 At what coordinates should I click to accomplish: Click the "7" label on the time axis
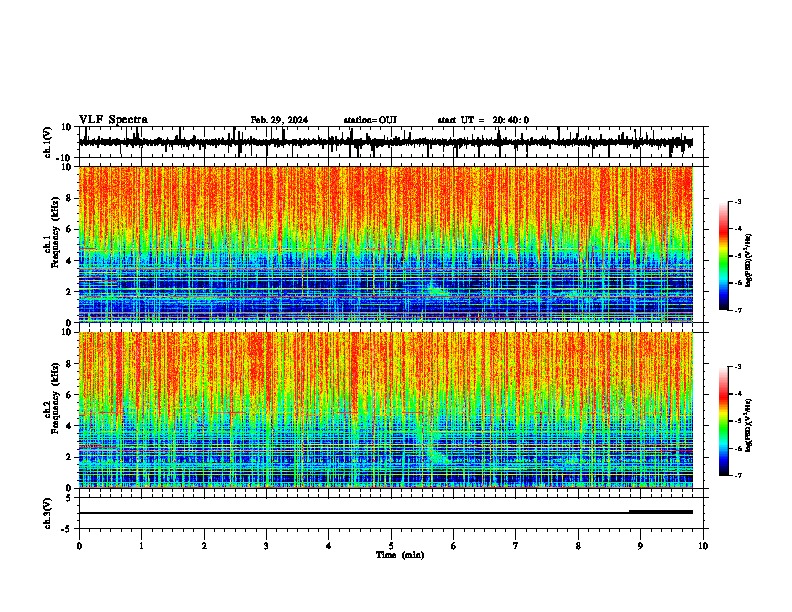[x=516, y=546]
